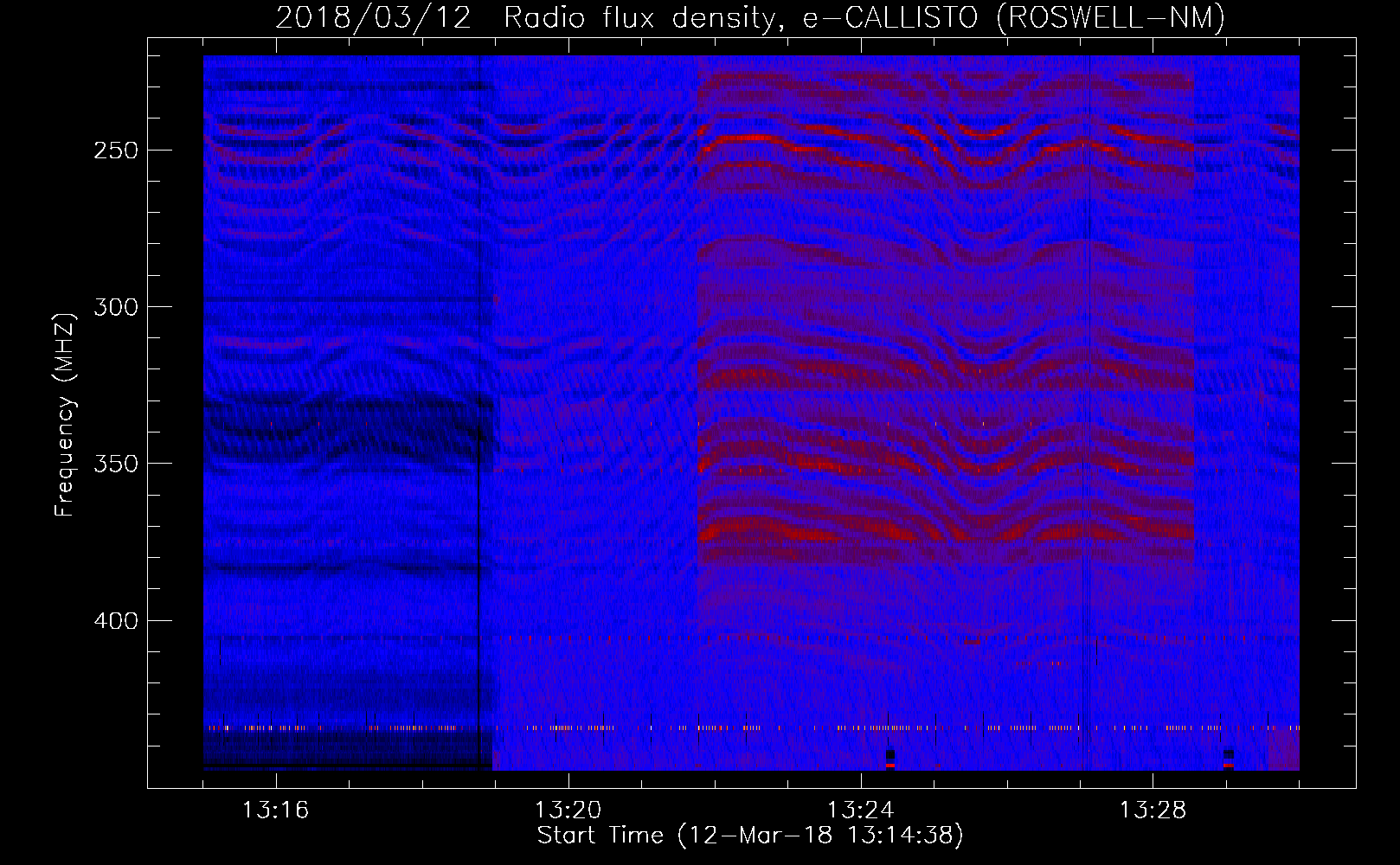
Task: Click the 13:20 time tick label
Action: click(x=568, y=811)
